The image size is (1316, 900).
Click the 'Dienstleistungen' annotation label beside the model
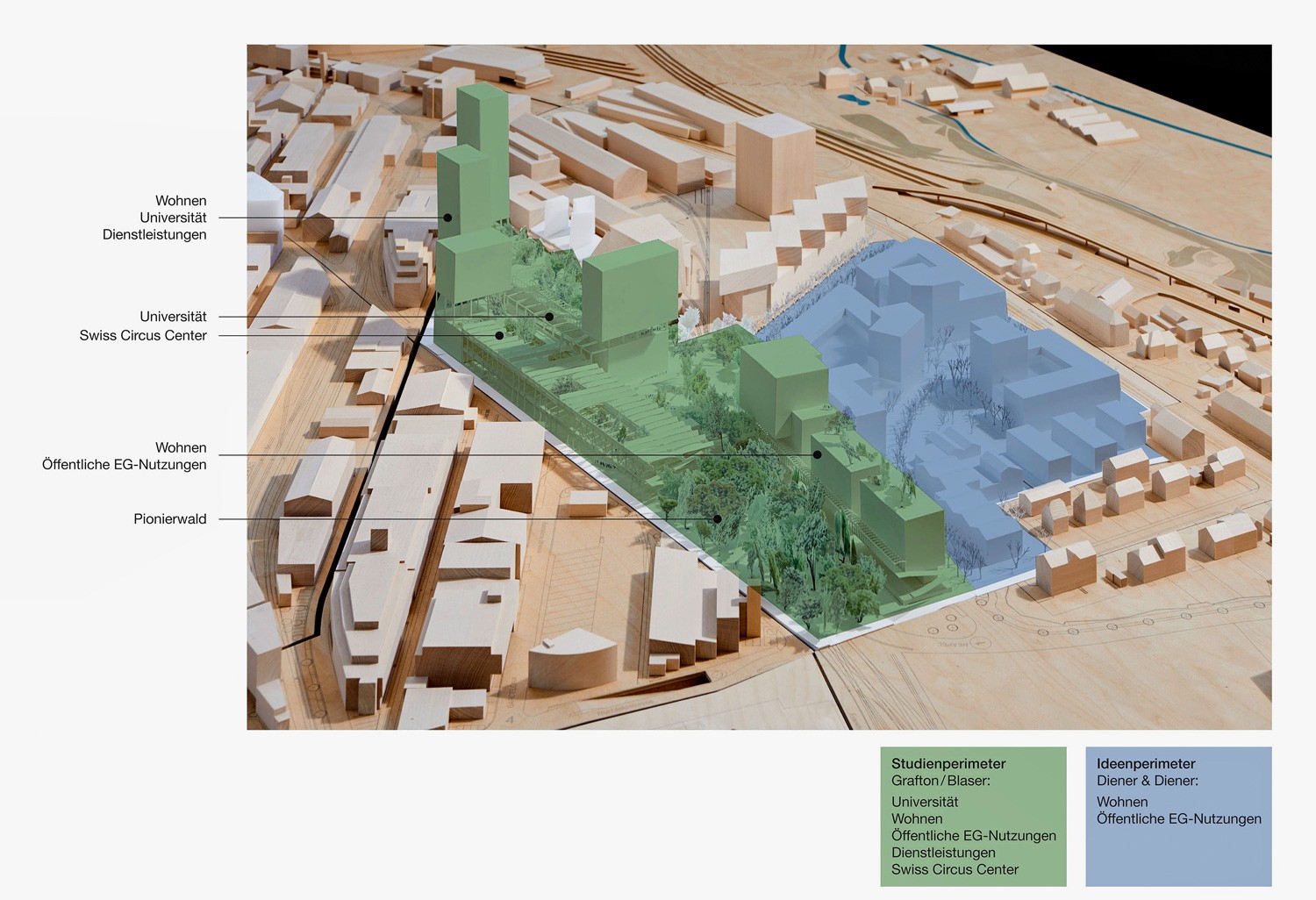click(154, 234)
